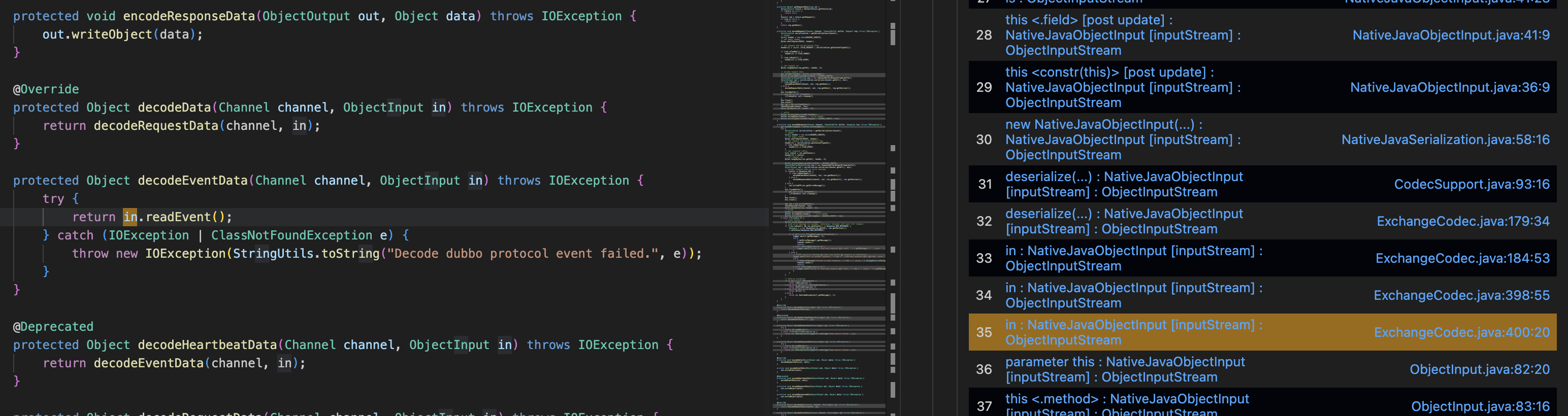Click 'encodeResponseData' method declaration name

click(189, 16)
